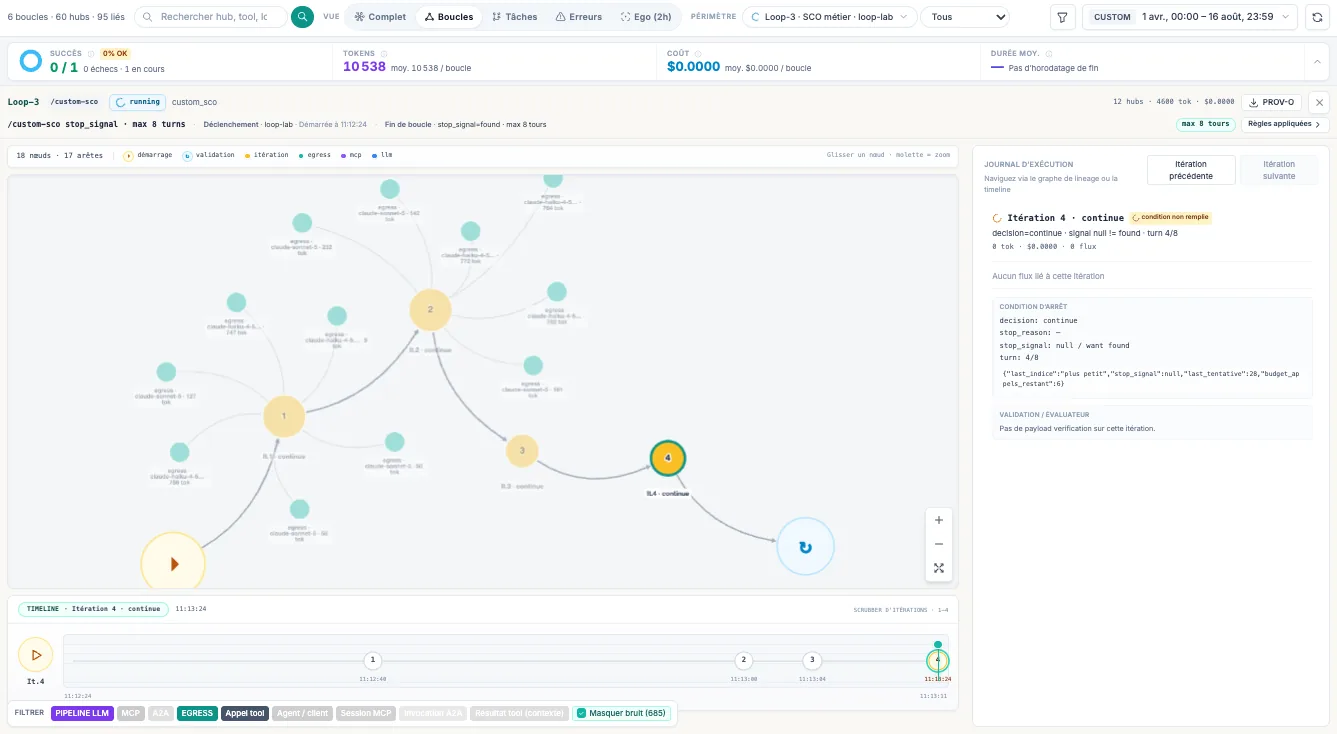
Task: Switch to the Boucles view tab
Action: tap(448, 17)
